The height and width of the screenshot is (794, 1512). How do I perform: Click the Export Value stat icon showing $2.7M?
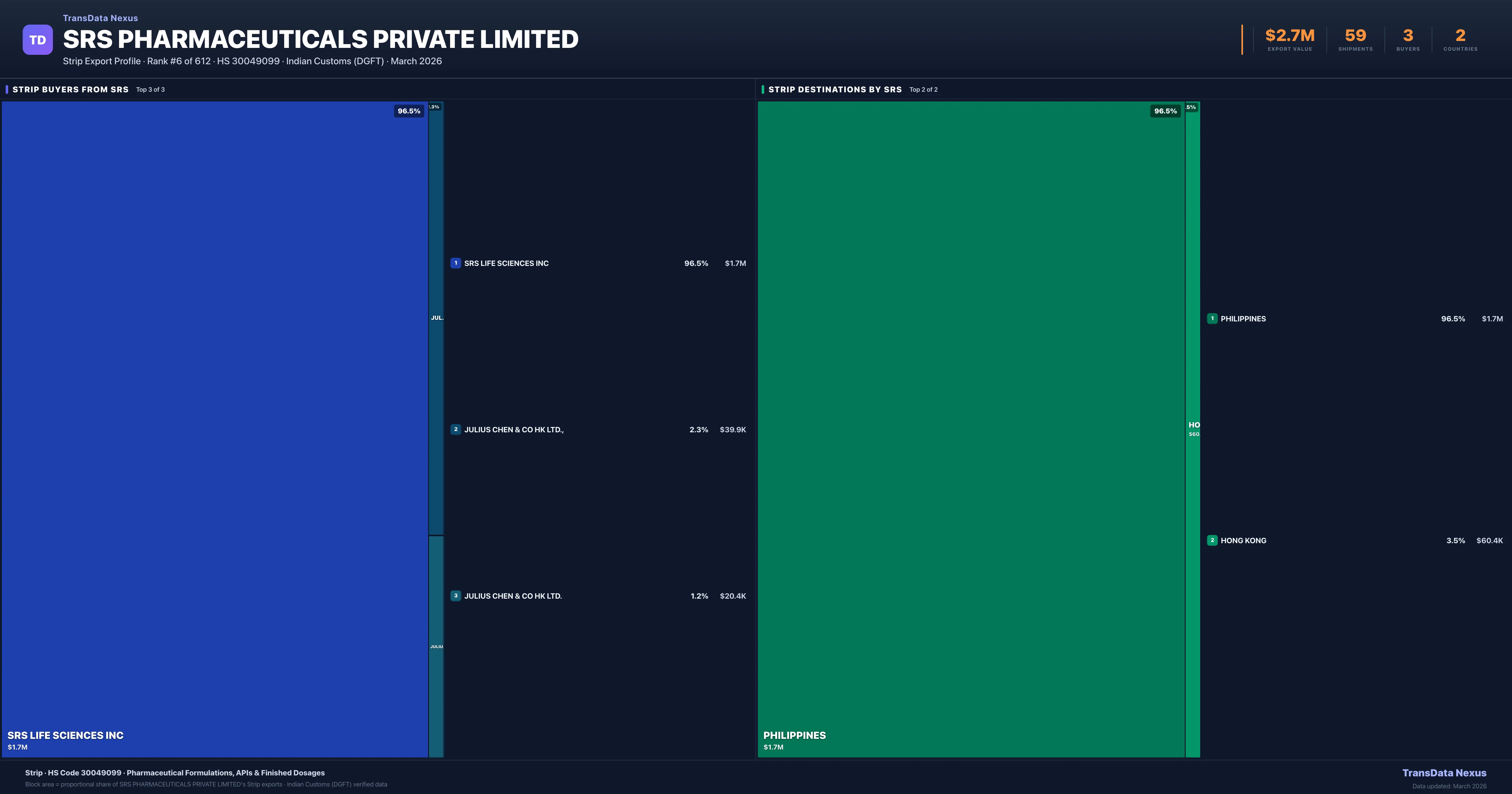click(x=1289, y=35)
